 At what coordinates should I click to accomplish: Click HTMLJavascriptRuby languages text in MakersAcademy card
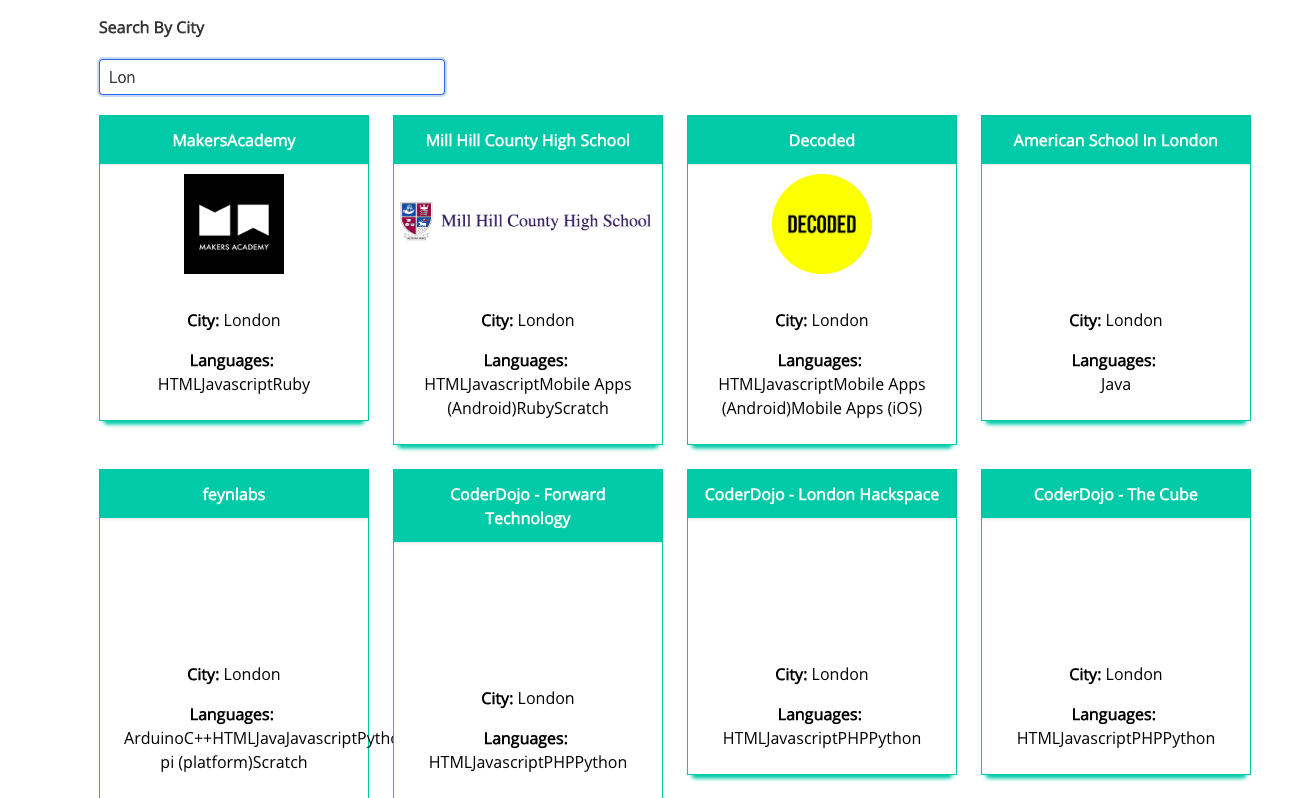[x=234, y=384]
